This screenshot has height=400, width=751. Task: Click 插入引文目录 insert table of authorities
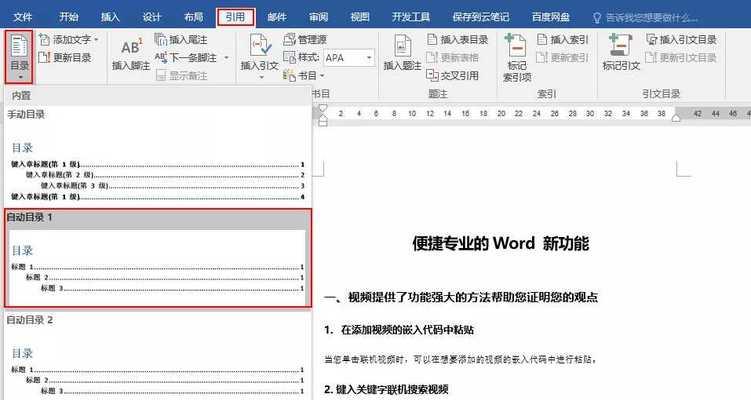click(681, 39)
